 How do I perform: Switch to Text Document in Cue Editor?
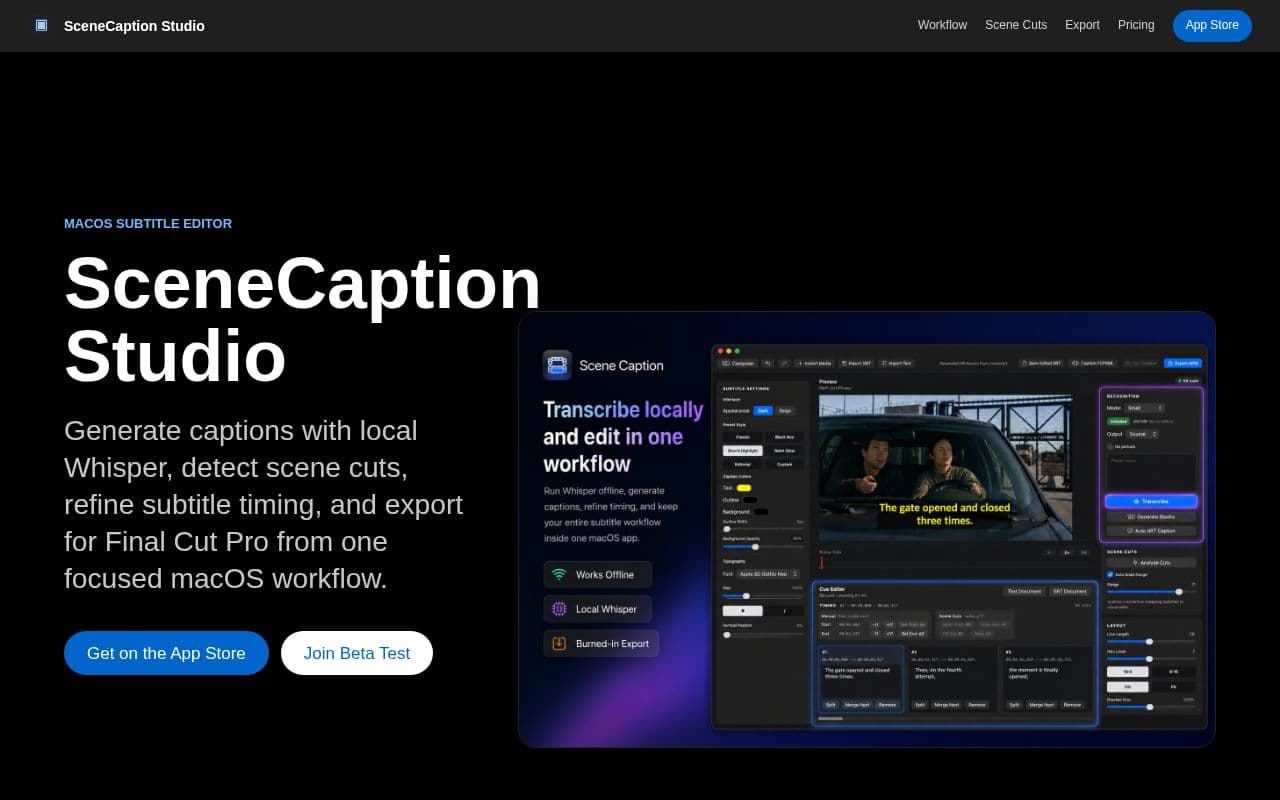point(1024,591)
